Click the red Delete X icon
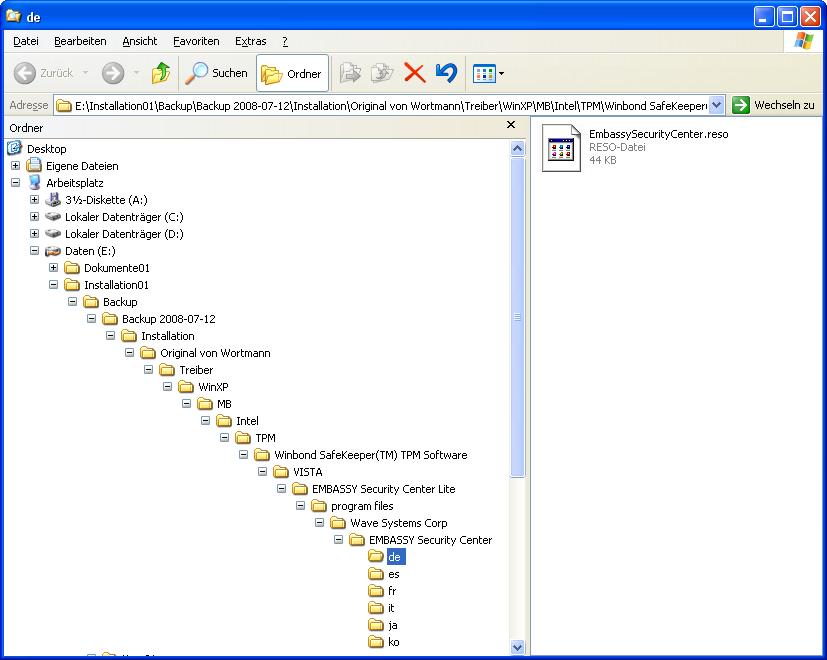This screenshot has height=660, width=827. (415, 73)
